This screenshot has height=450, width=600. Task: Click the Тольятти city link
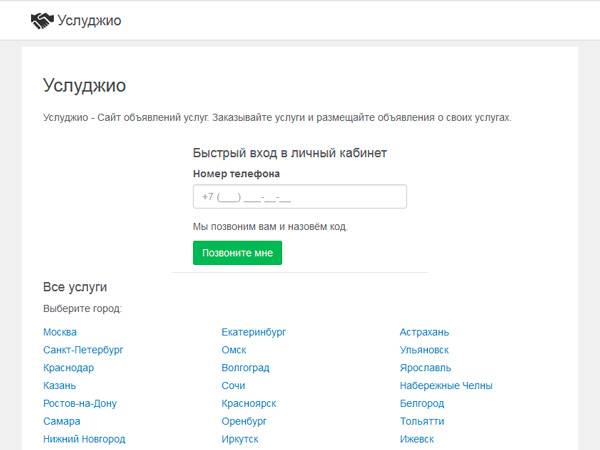tap(422, 421)
